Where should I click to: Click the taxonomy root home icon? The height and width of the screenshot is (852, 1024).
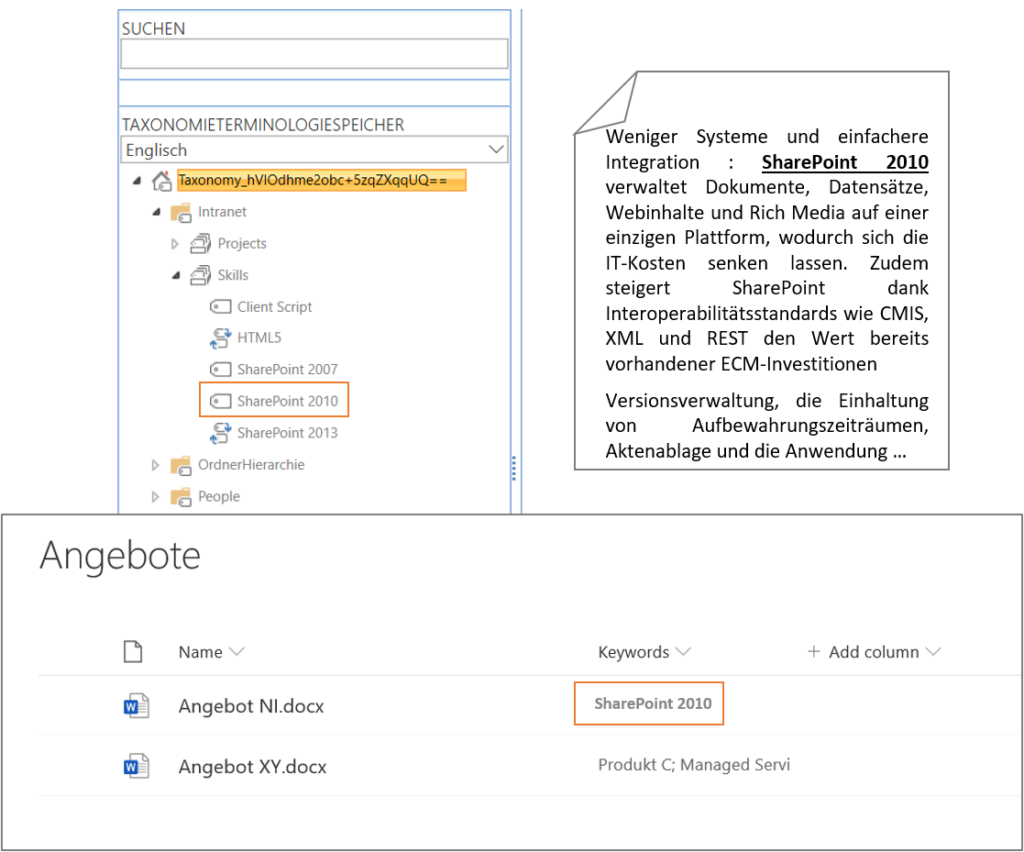tap(161, 181)
